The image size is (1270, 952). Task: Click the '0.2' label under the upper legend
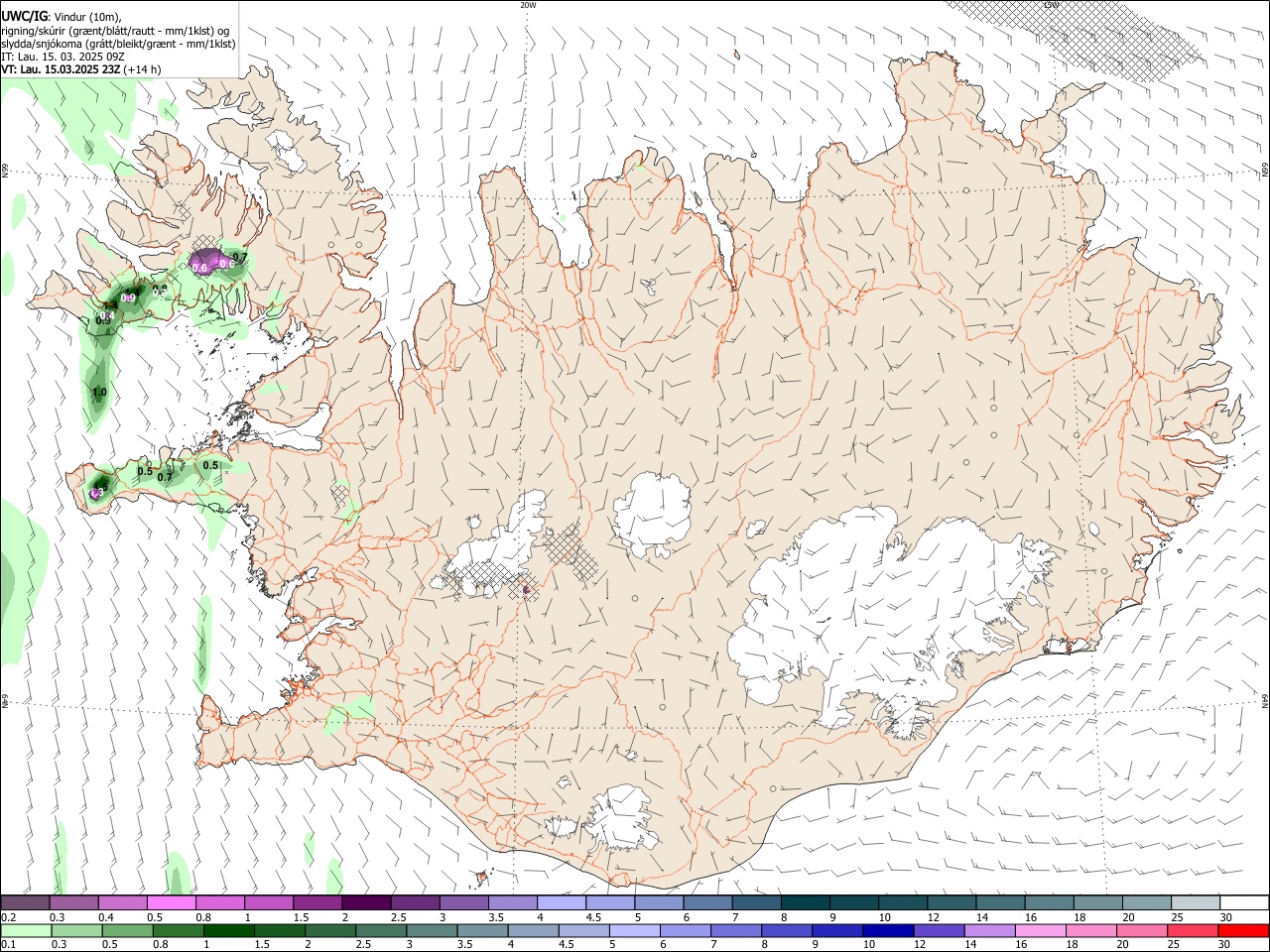click(8, 917)
